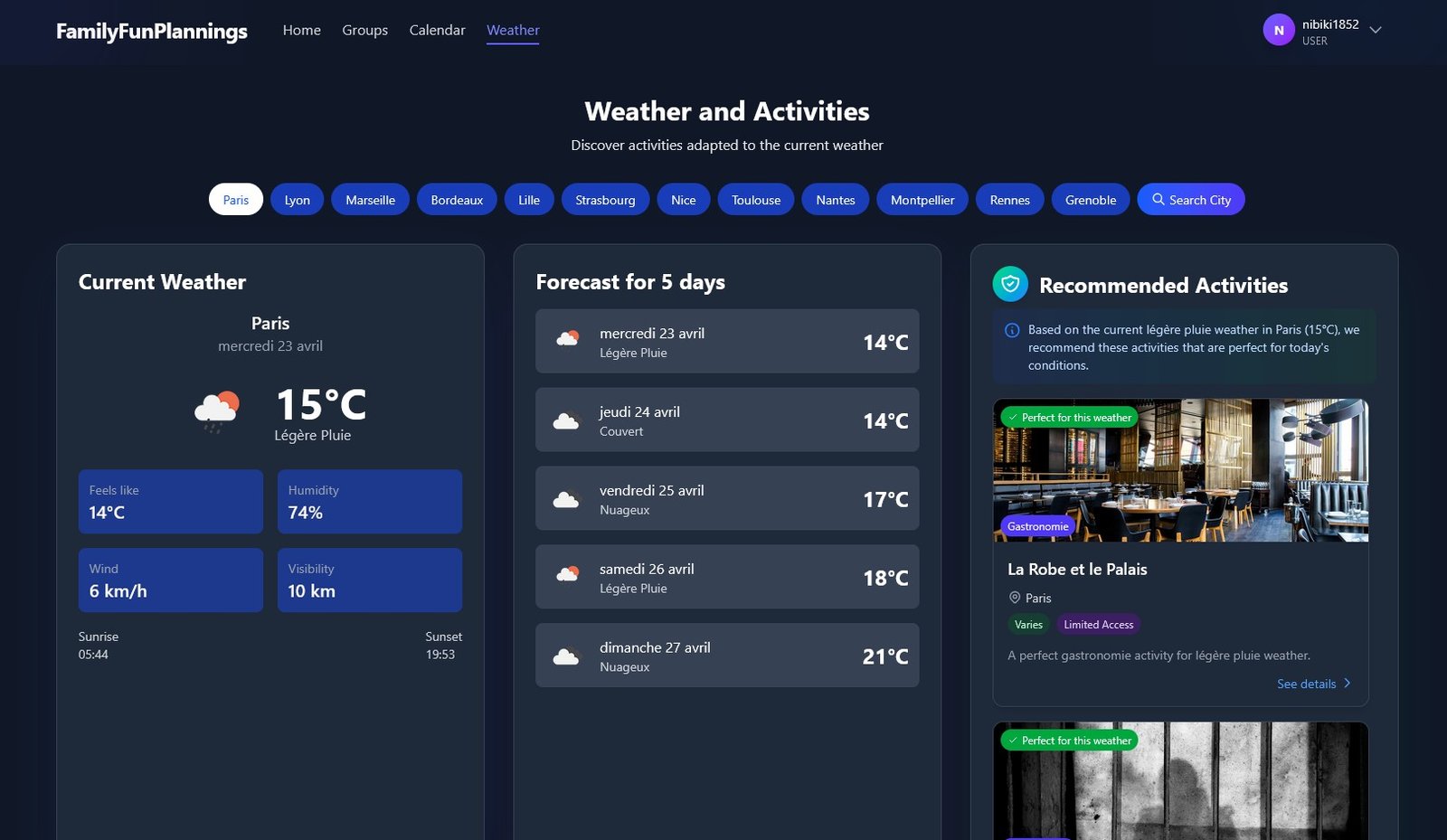Expand the user account dropdown chevron
This screenshot has width=1447, height=840.
click(x=1376, y=30)
